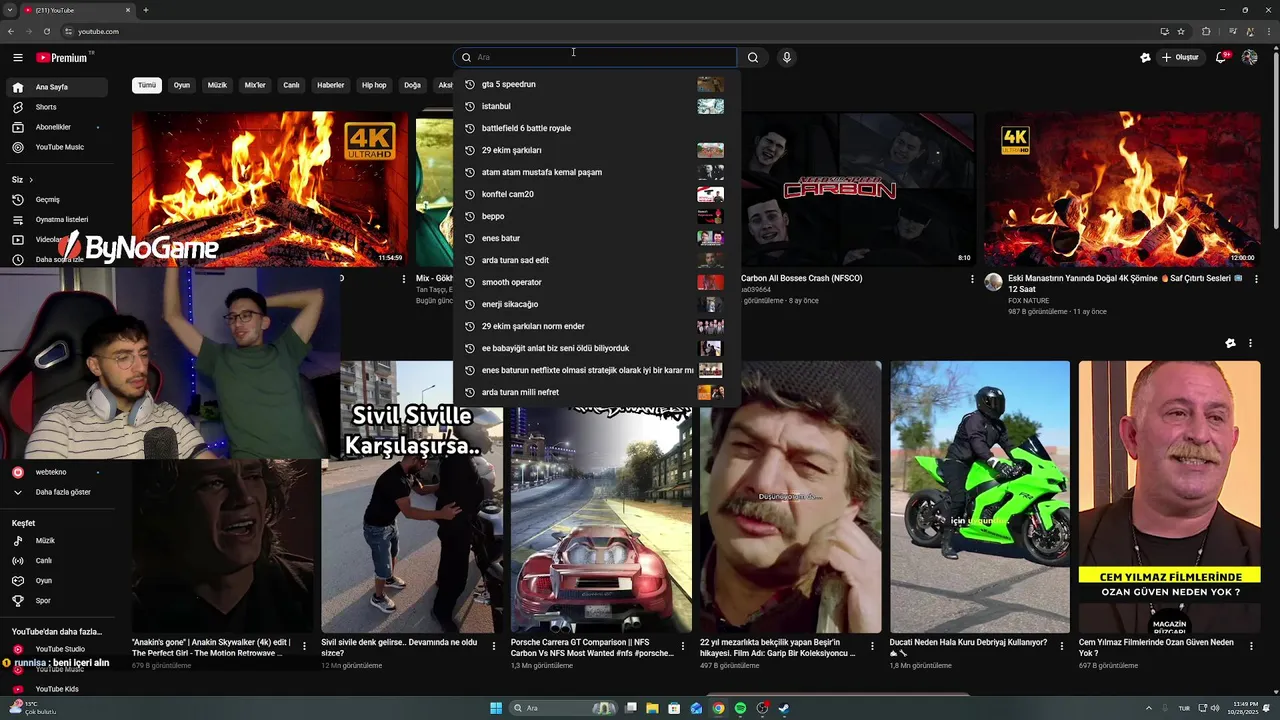Select suggestion 'istanbul'
This screenshot has height=720, width=1280.
coord(597,106)
